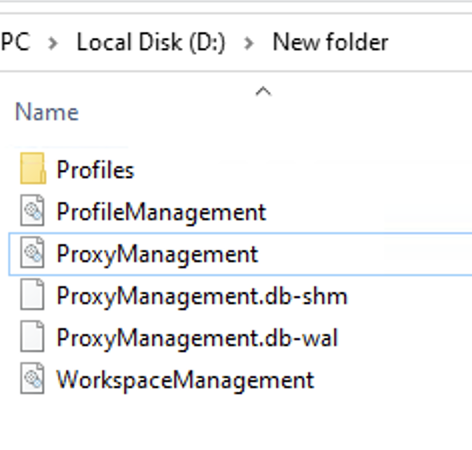Click the WorkspaceManagement file name

pos(185,380)
